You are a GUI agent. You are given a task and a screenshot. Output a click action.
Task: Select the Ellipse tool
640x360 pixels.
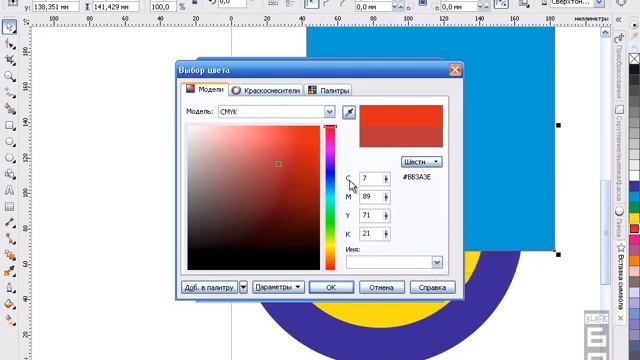click(9, 142)
